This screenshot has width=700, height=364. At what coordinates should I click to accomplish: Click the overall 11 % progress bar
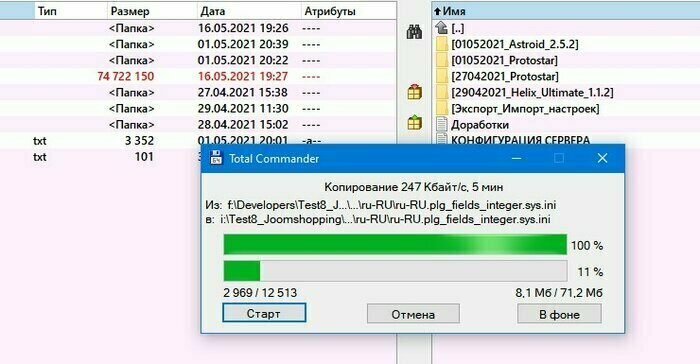point(395,271)
